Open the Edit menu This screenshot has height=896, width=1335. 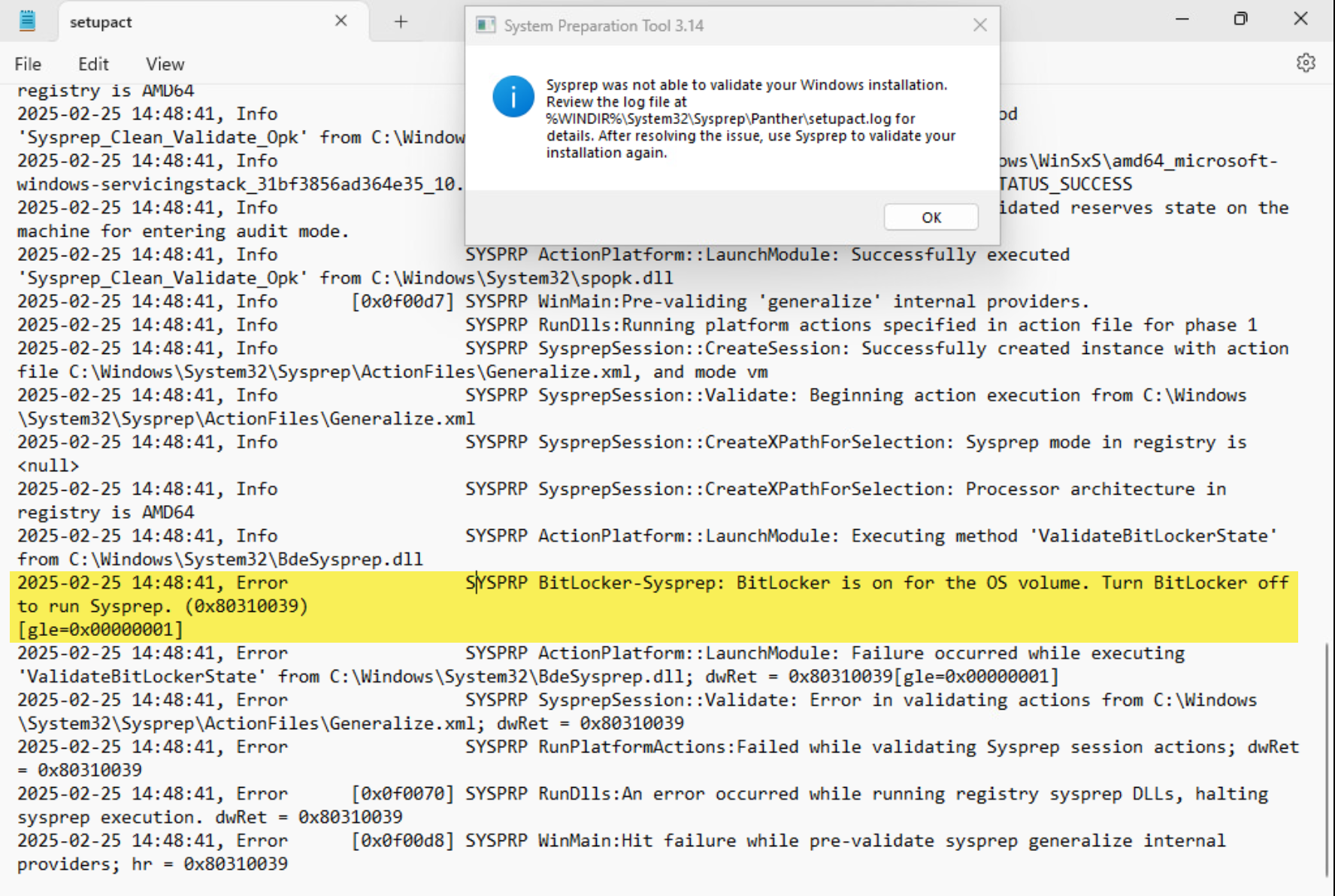(93, 65)
